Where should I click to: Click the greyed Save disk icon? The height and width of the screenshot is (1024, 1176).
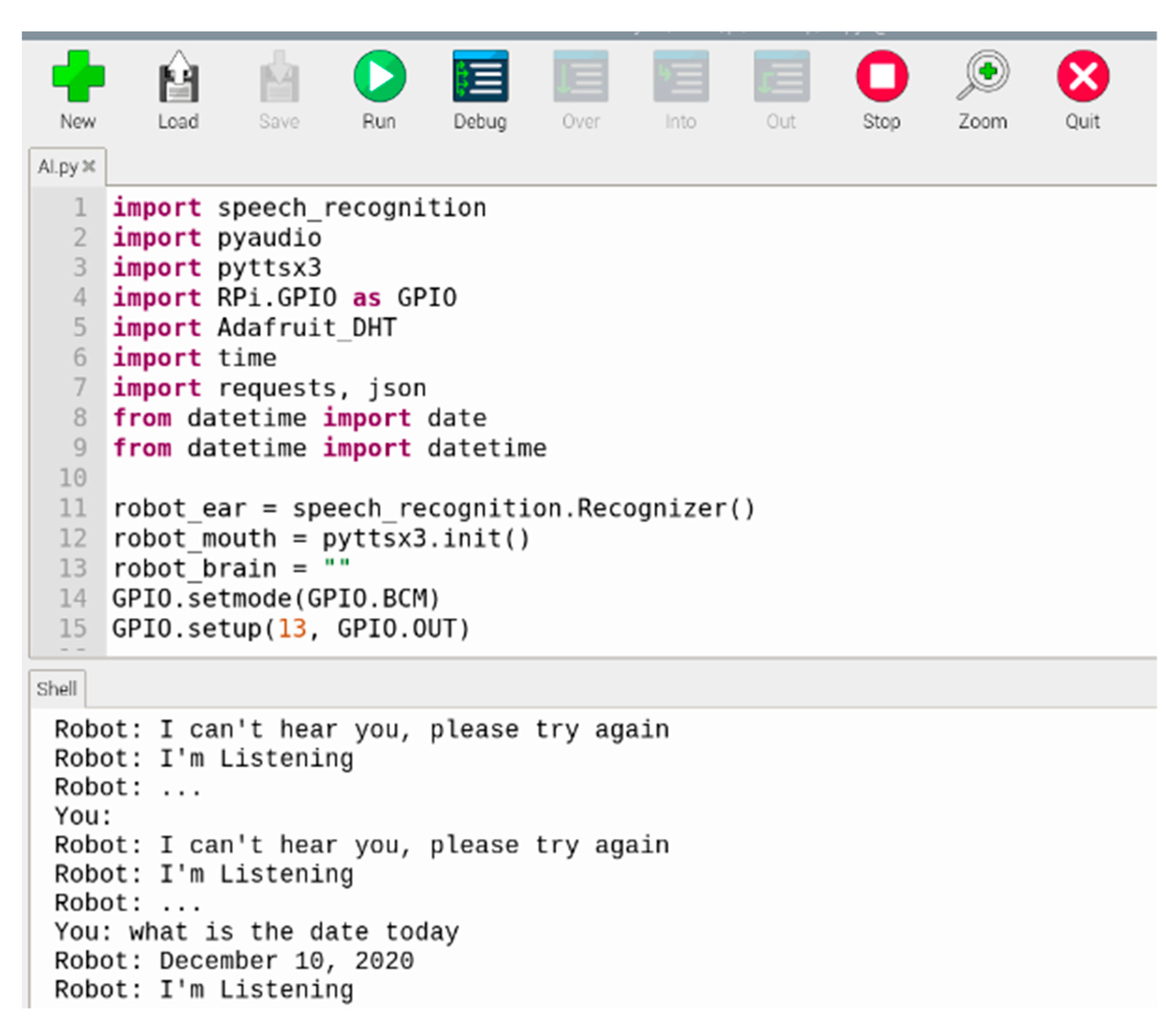279,76
